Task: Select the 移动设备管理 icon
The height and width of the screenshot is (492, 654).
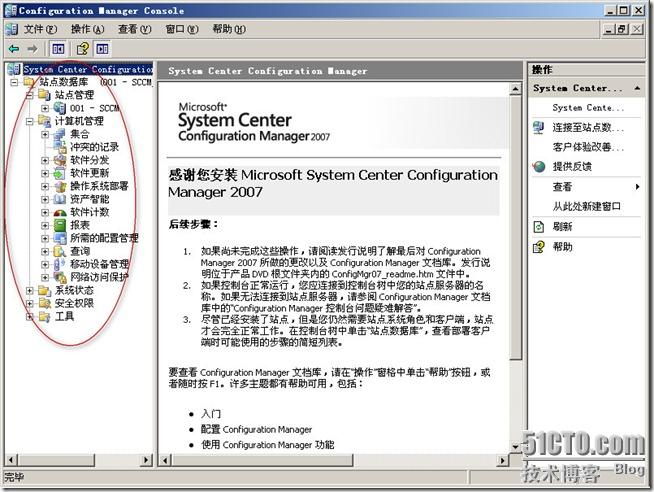Action: (60, 264)
